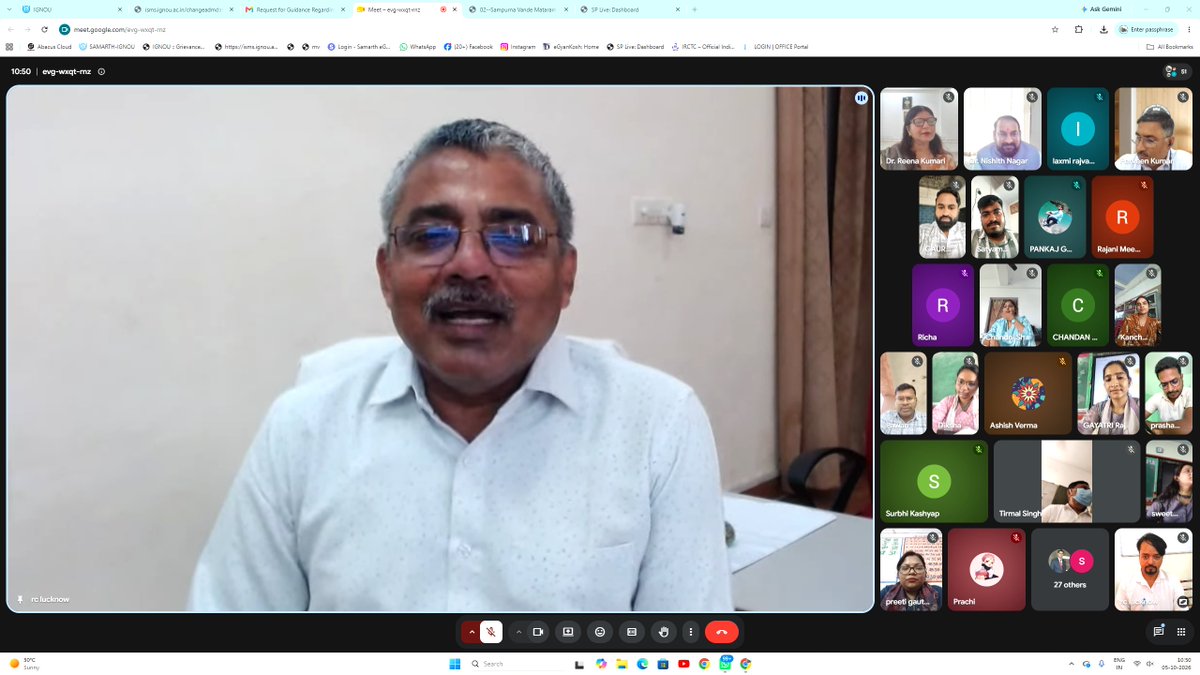This screenshot has height=675, width=1200.
Task: Switch to SP Live: Dashboard tab
Action: (x=627, y=9)
